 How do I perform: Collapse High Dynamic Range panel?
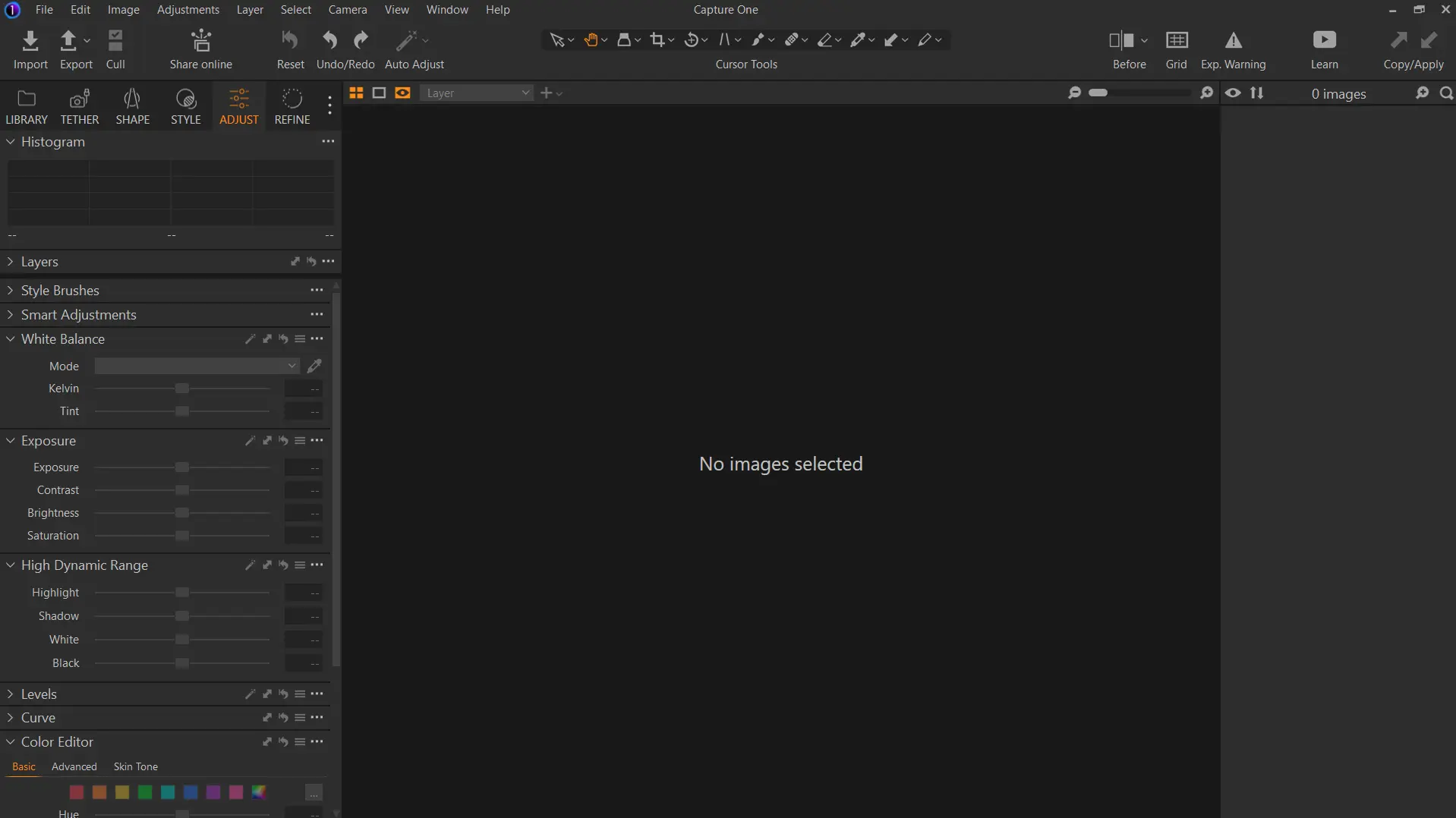pos(11,565)
